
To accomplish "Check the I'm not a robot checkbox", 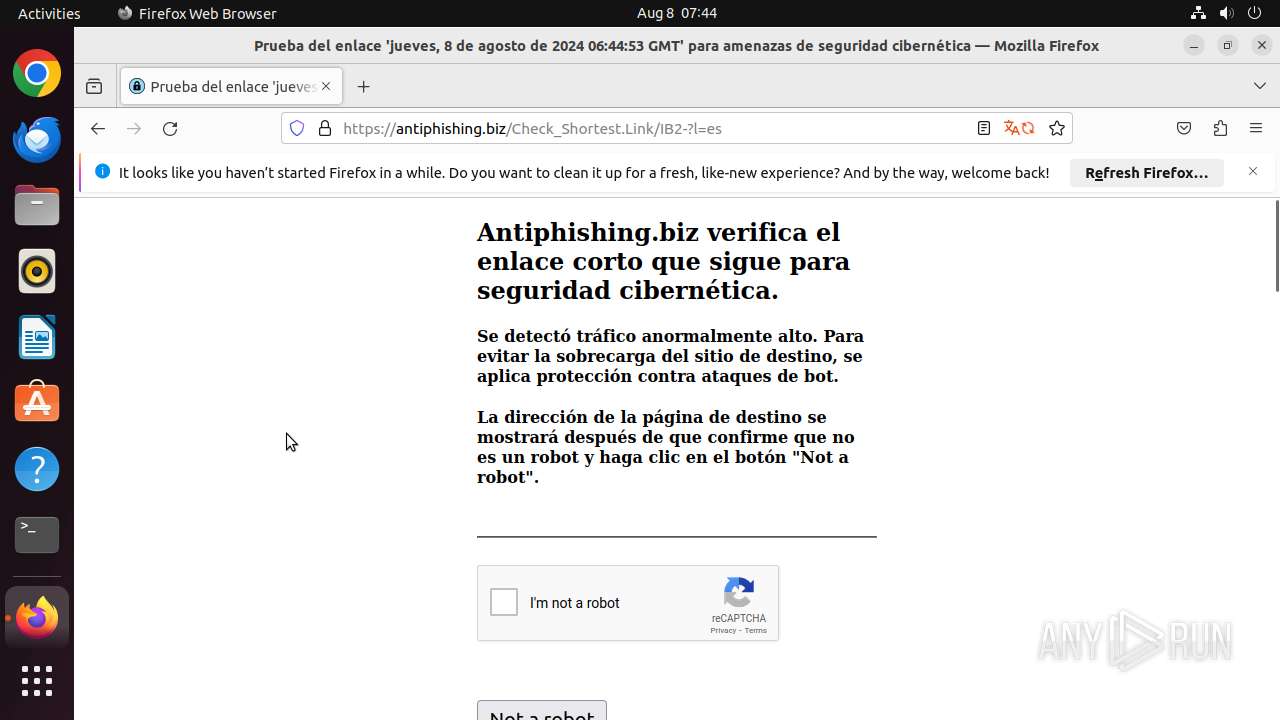I will click(x=504, y=602).
